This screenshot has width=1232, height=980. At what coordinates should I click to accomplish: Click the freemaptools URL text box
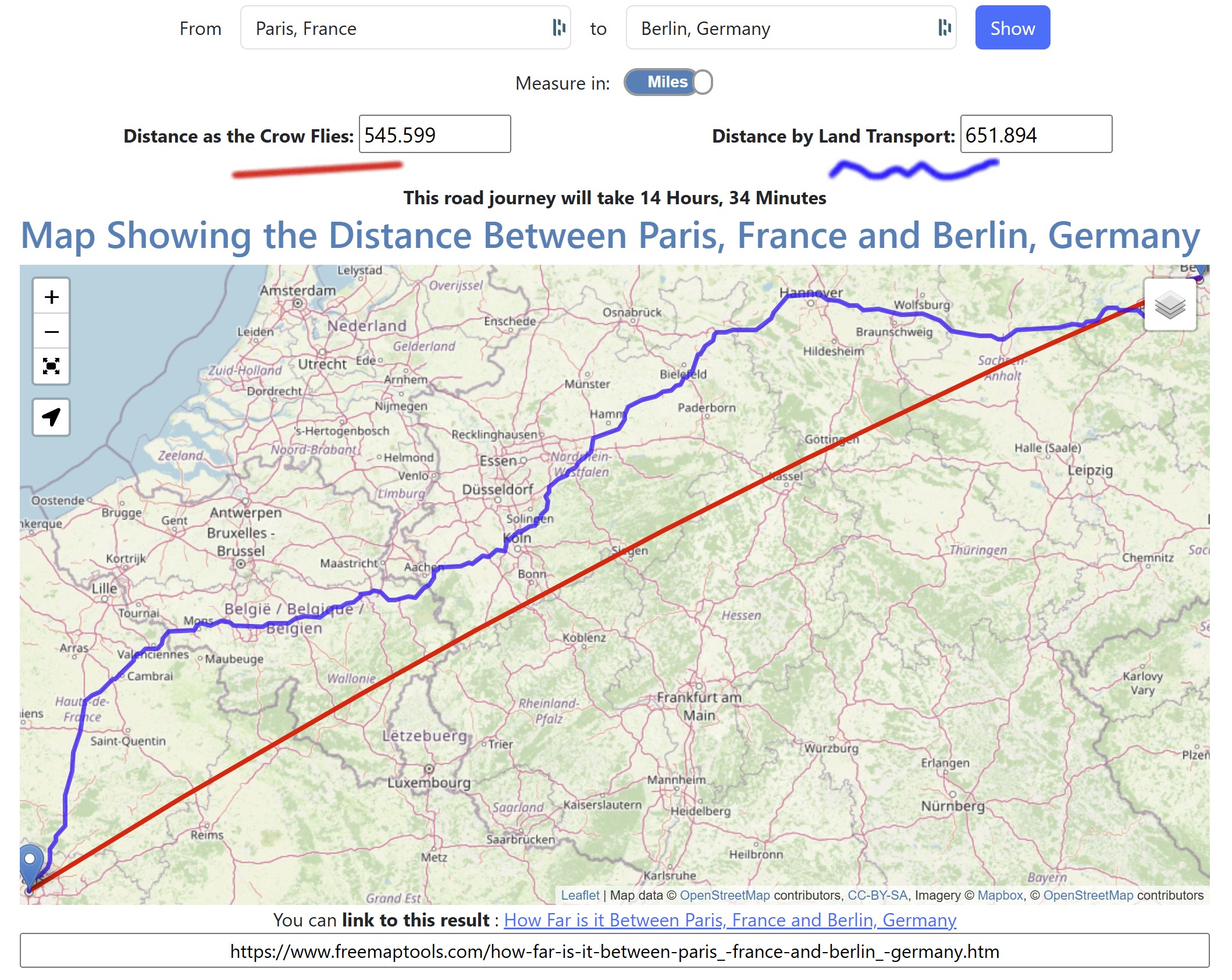pos(615,951)
